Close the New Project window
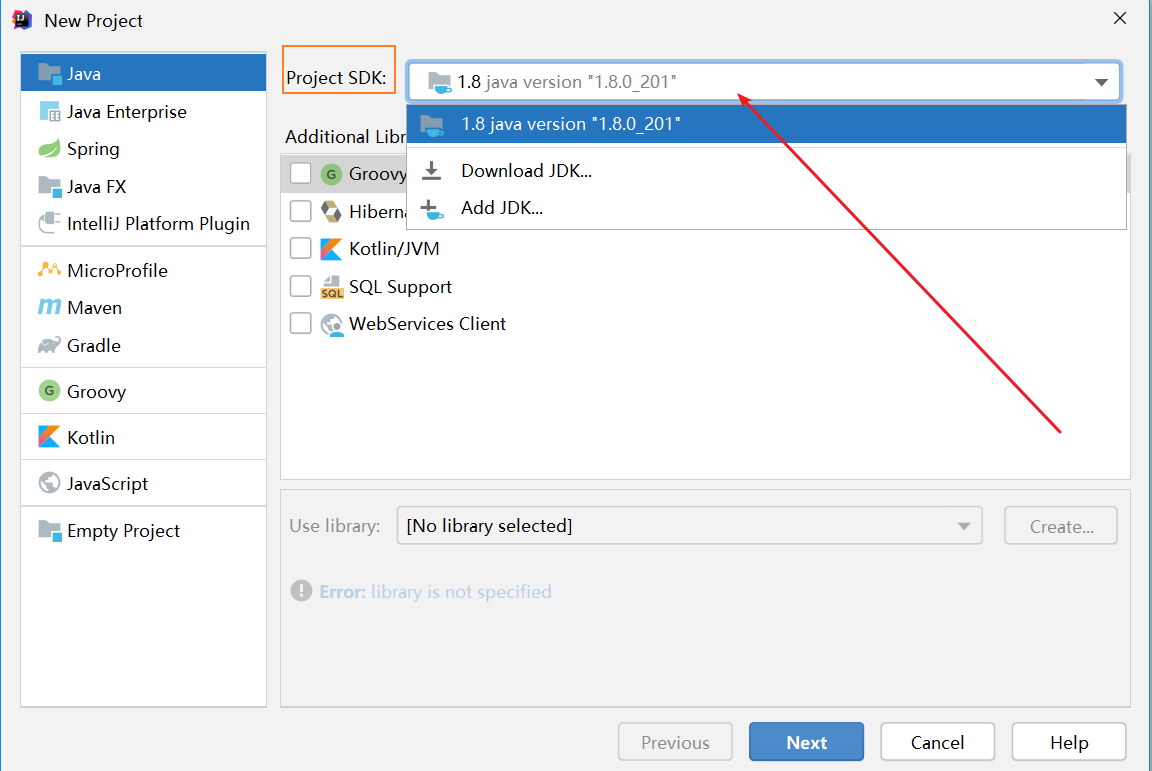 click(x=1120, y=18)
